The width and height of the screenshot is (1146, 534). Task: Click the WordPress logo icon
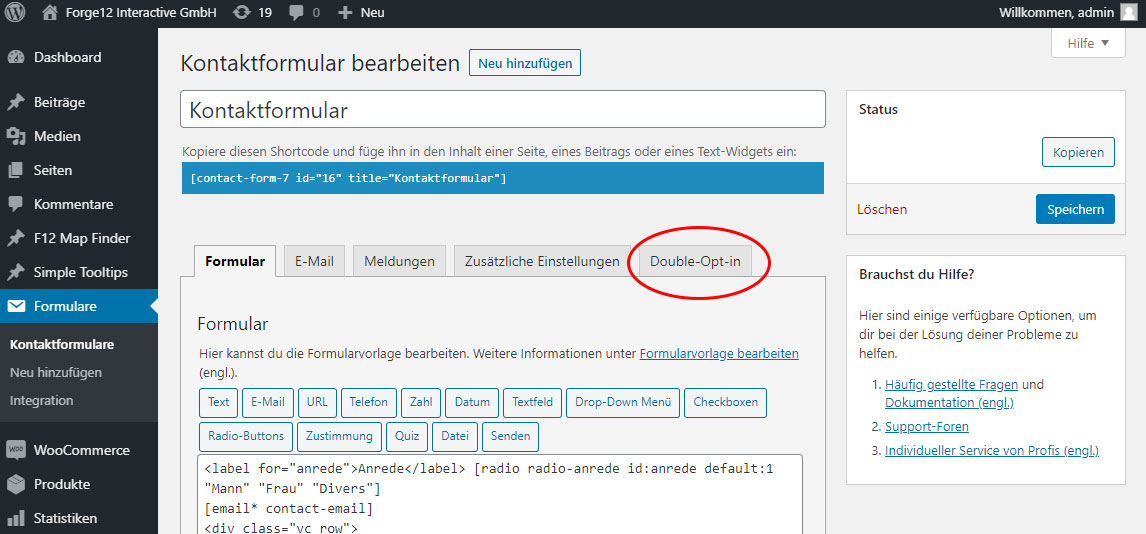click(x=15, y=12)
